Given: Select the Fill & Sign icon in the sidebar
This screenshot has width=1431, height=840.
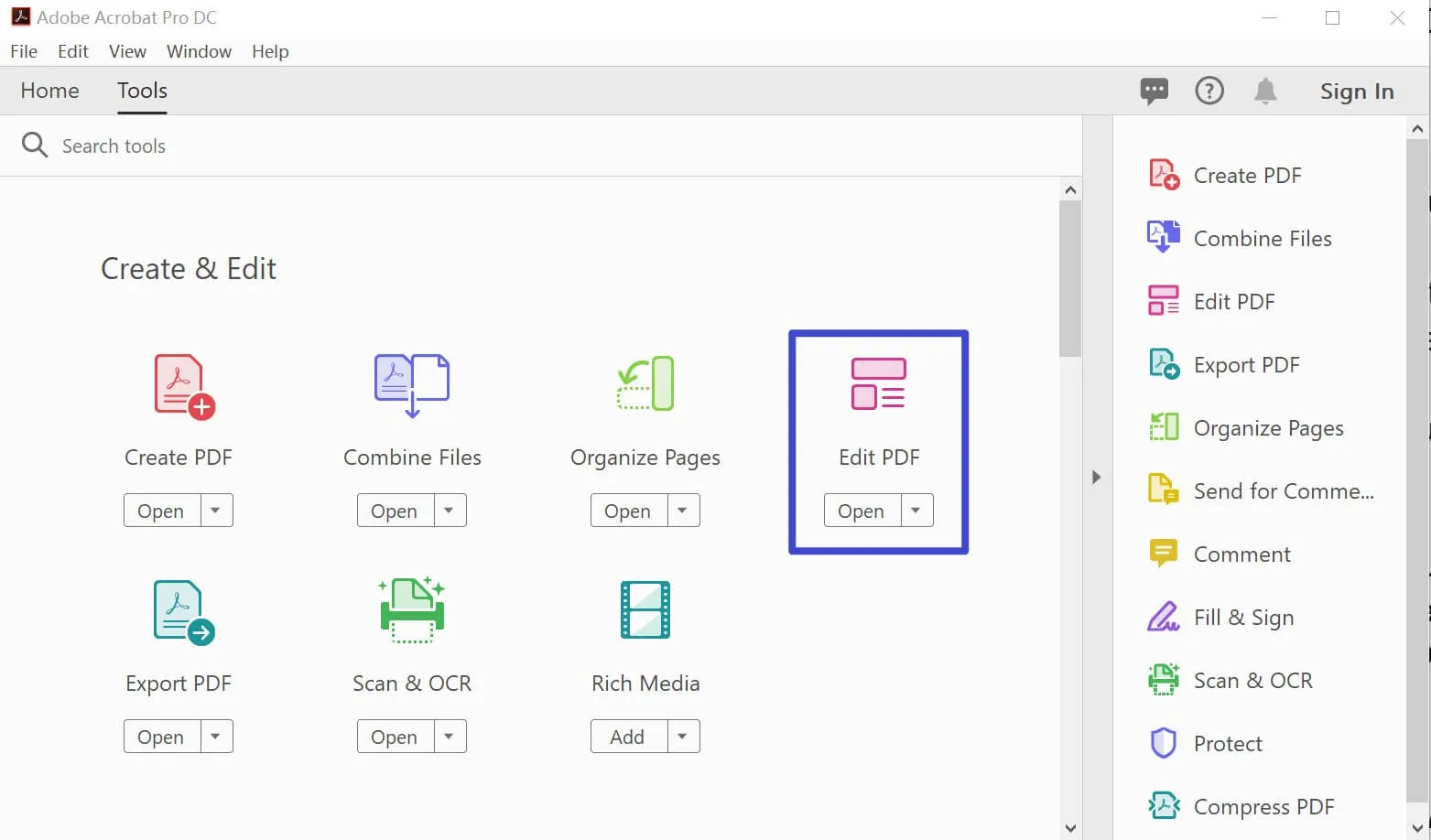Looking at the screenshot, I should 1164,616.
